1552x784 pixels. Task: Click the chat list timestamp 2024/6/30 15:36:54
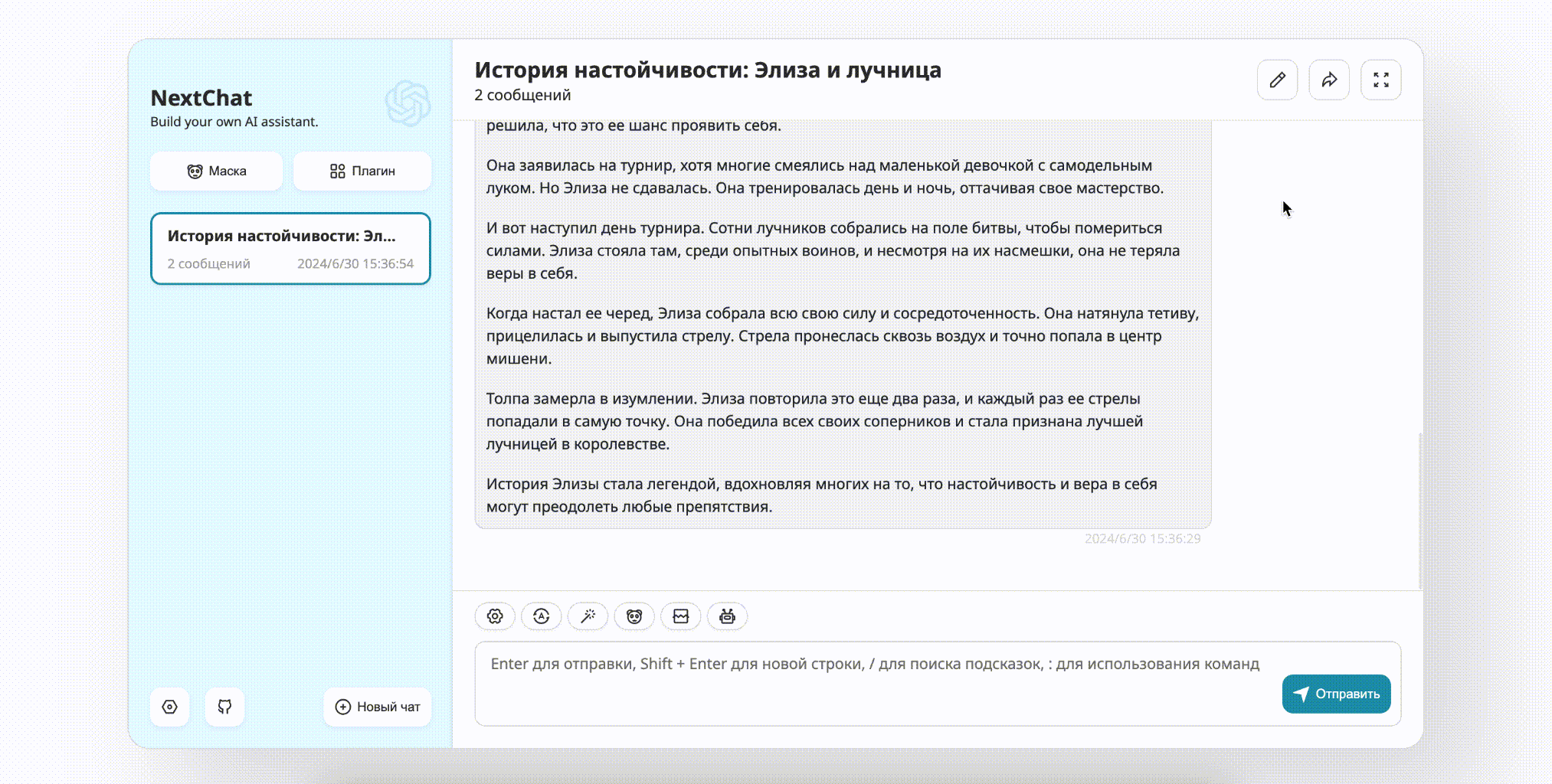355,263
